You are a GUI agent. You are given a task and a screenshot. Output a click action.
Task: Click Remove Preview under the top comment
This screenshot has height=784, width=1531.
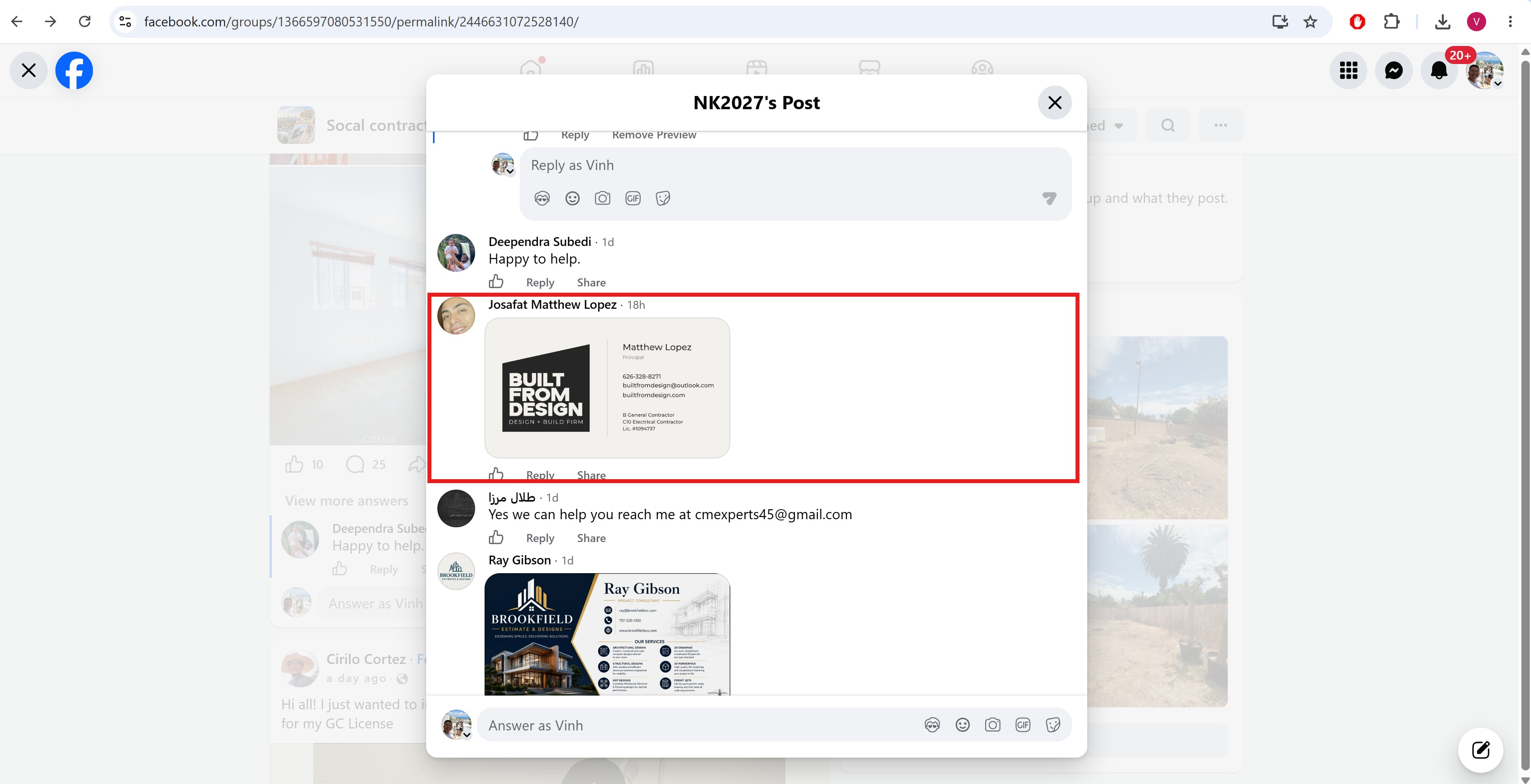(x=654, y=135)
